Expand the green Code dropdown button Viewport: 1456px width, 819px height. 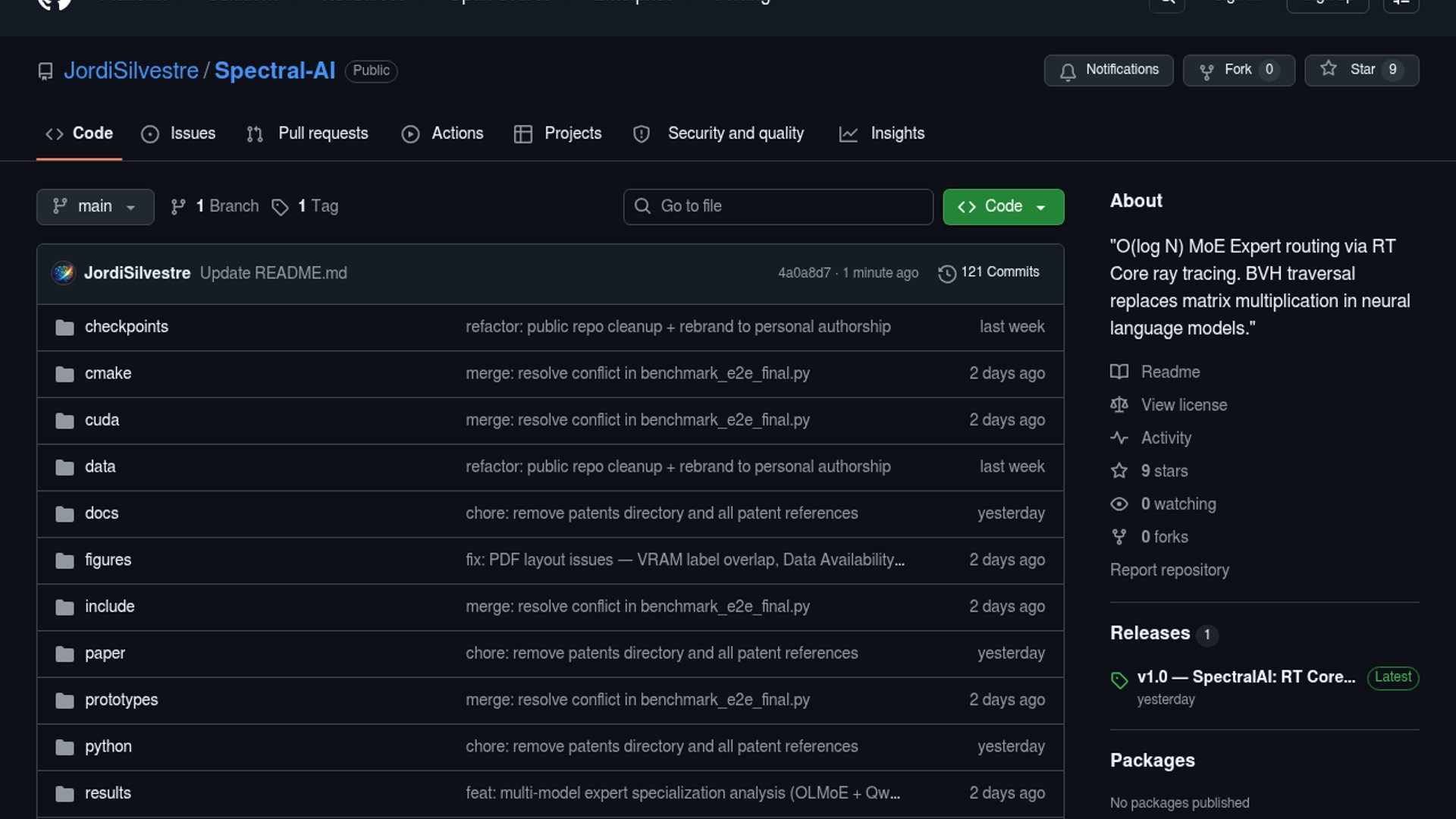pyautogui.click(x=1003, y=206)
